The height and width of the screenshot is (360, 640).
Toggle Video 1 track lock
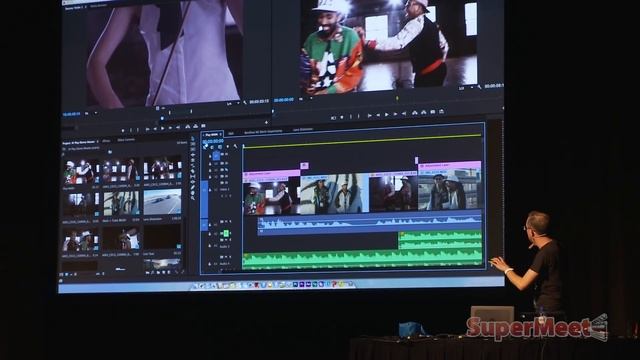(211, 190)
